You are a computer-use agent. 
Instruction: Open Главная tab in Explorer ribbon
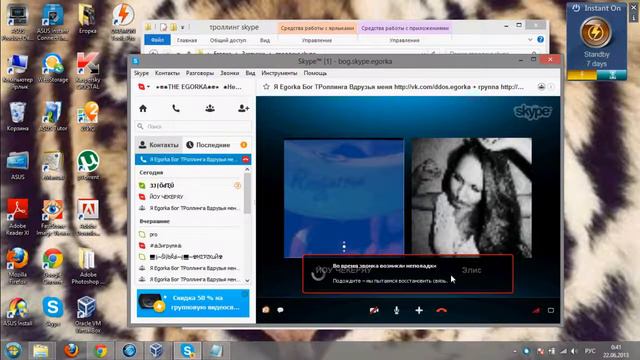(x=187, y=40)
